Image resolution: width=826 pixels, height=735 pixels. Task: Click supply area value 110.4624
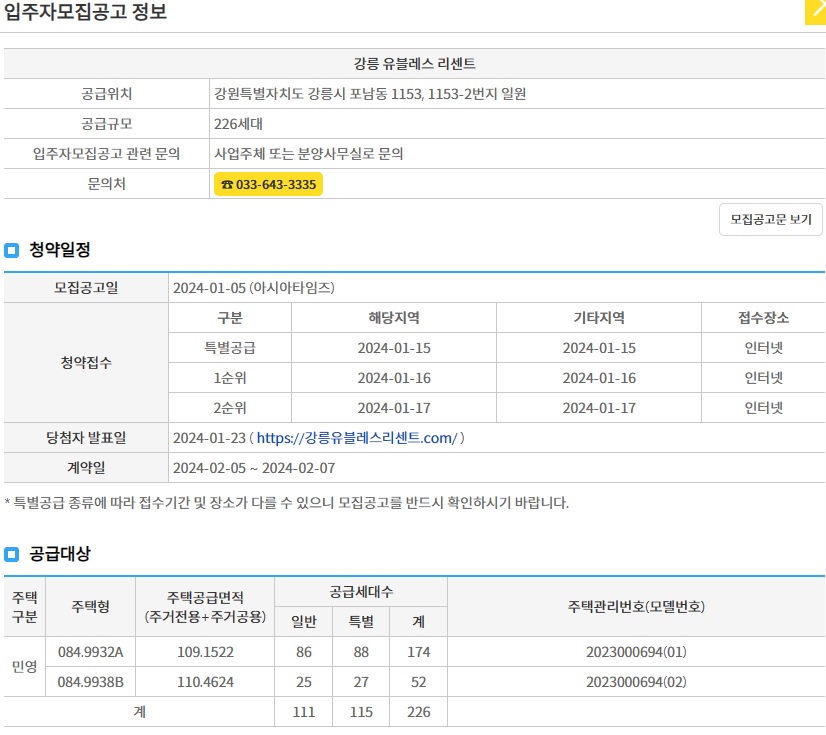[205, 682]
